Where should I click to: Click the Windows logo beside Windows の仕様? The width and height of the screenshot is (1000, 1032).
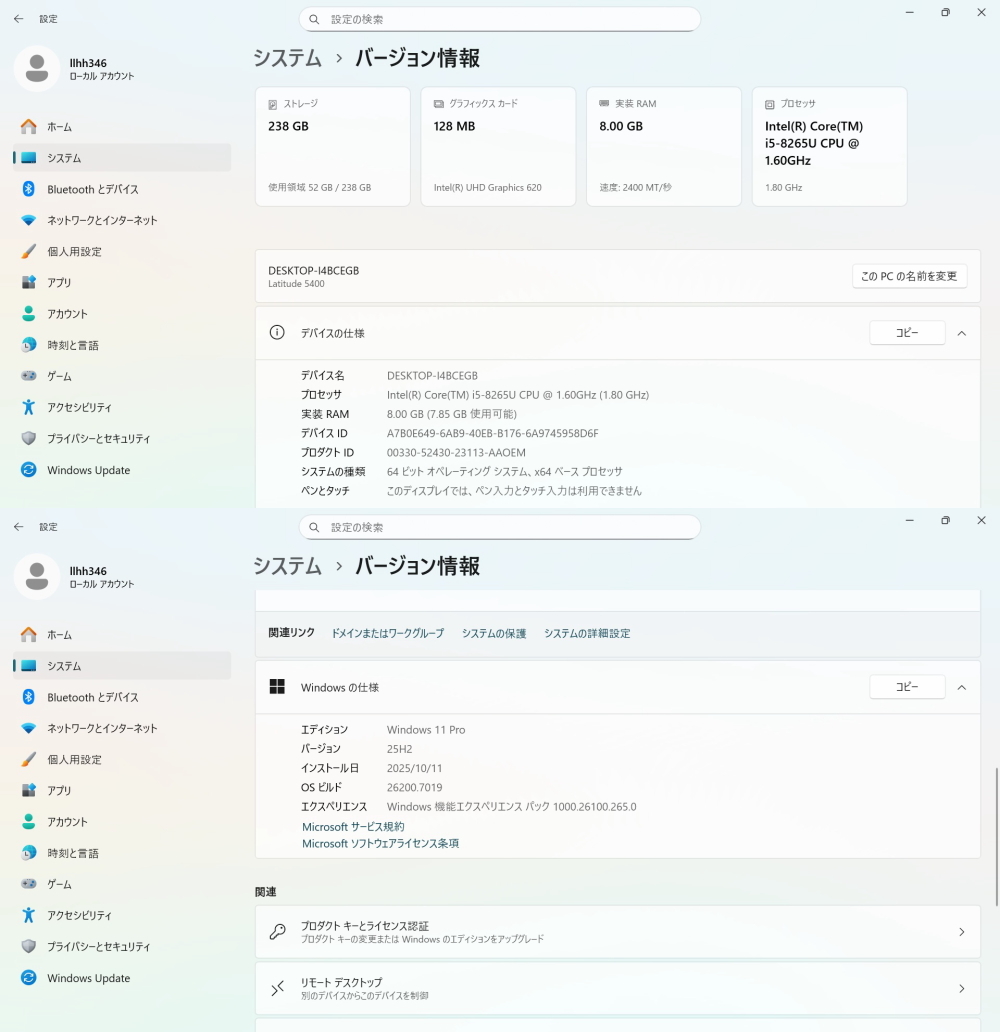(x=277, y=687)
